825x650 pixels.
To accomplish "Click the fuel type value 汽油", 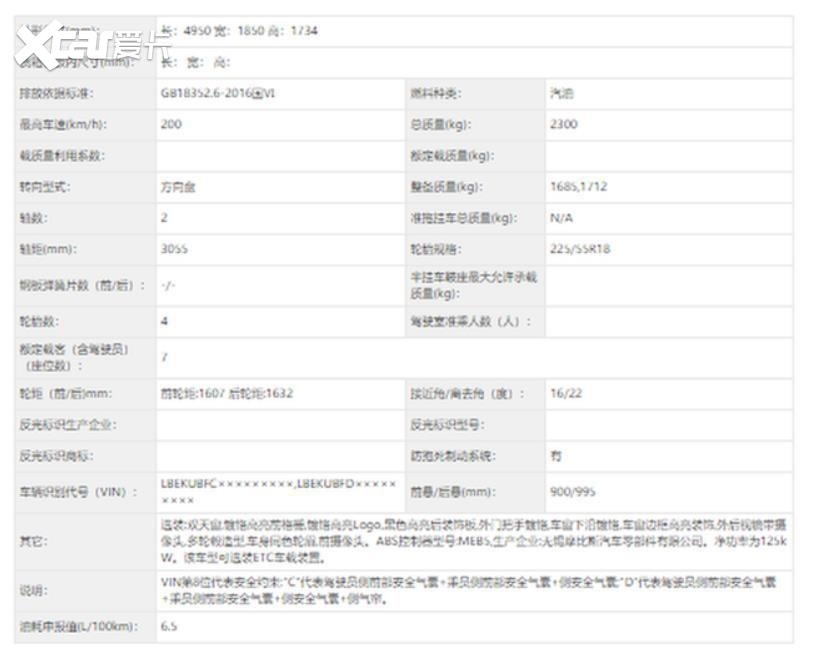I will coord(562,93).
